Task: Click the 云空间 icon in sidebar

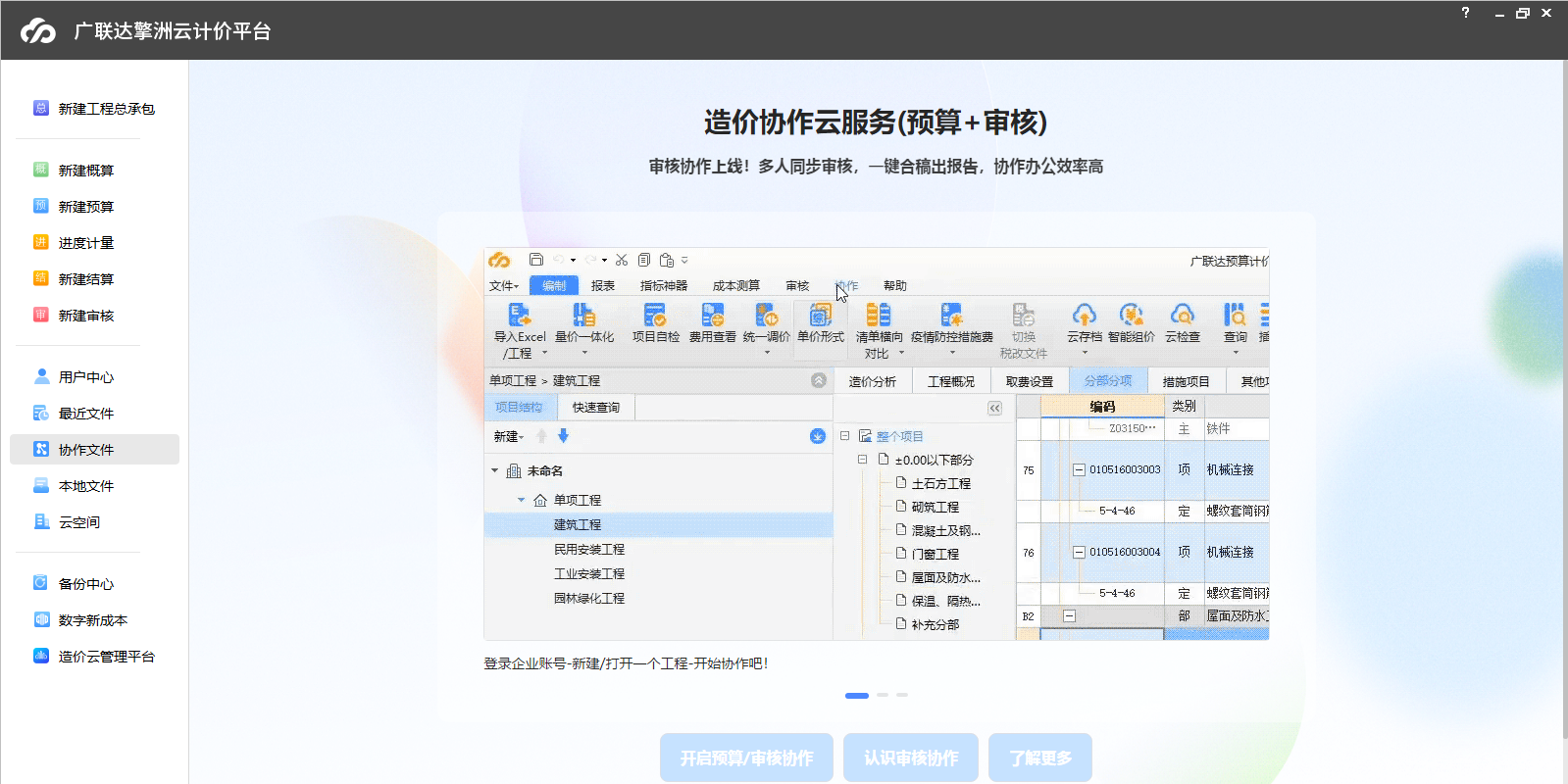Action: click(41, 521)
